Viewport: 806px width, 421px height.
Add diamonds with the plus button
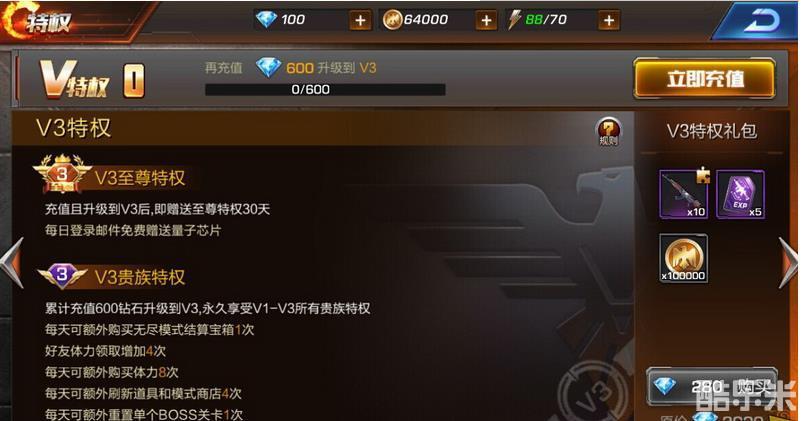coord(360,21)
